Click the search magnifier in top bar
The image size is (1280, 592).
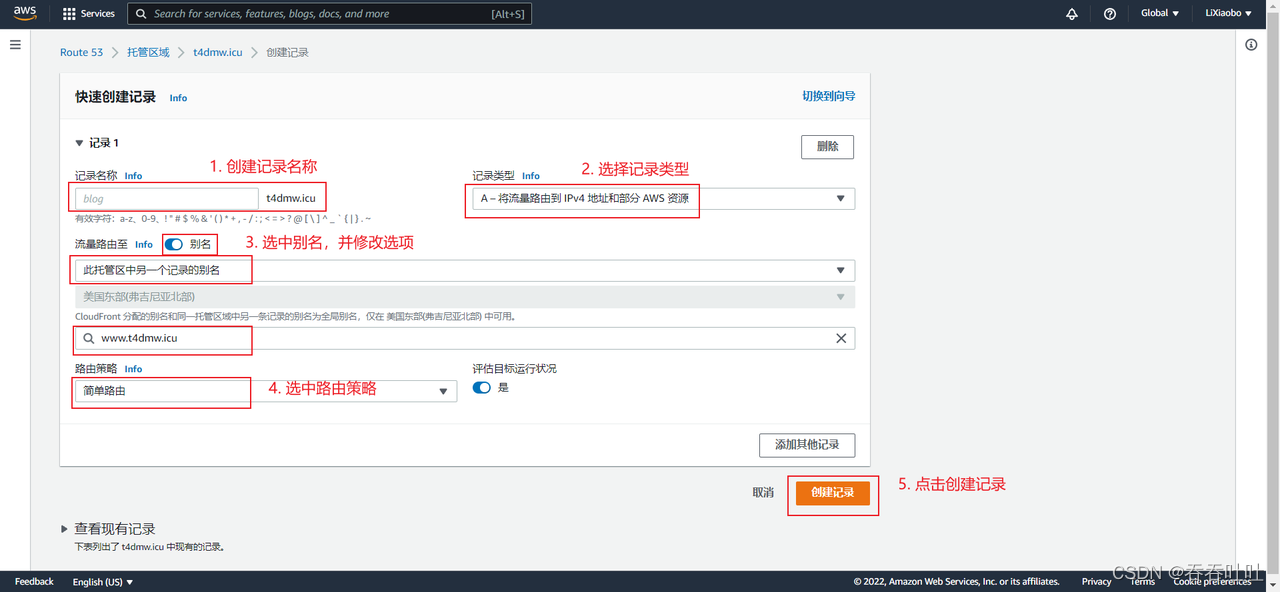[141, 14]
